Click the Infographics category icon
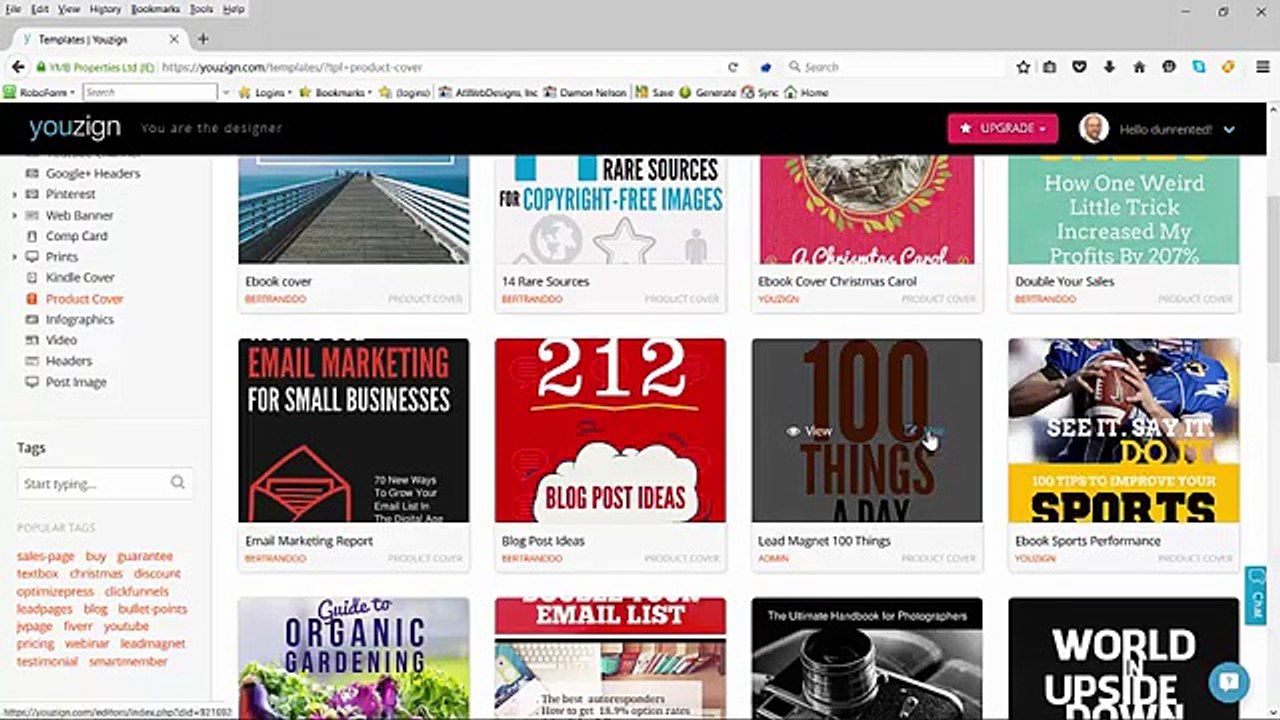Screen dimensions: 1280x720 [31, 319]
